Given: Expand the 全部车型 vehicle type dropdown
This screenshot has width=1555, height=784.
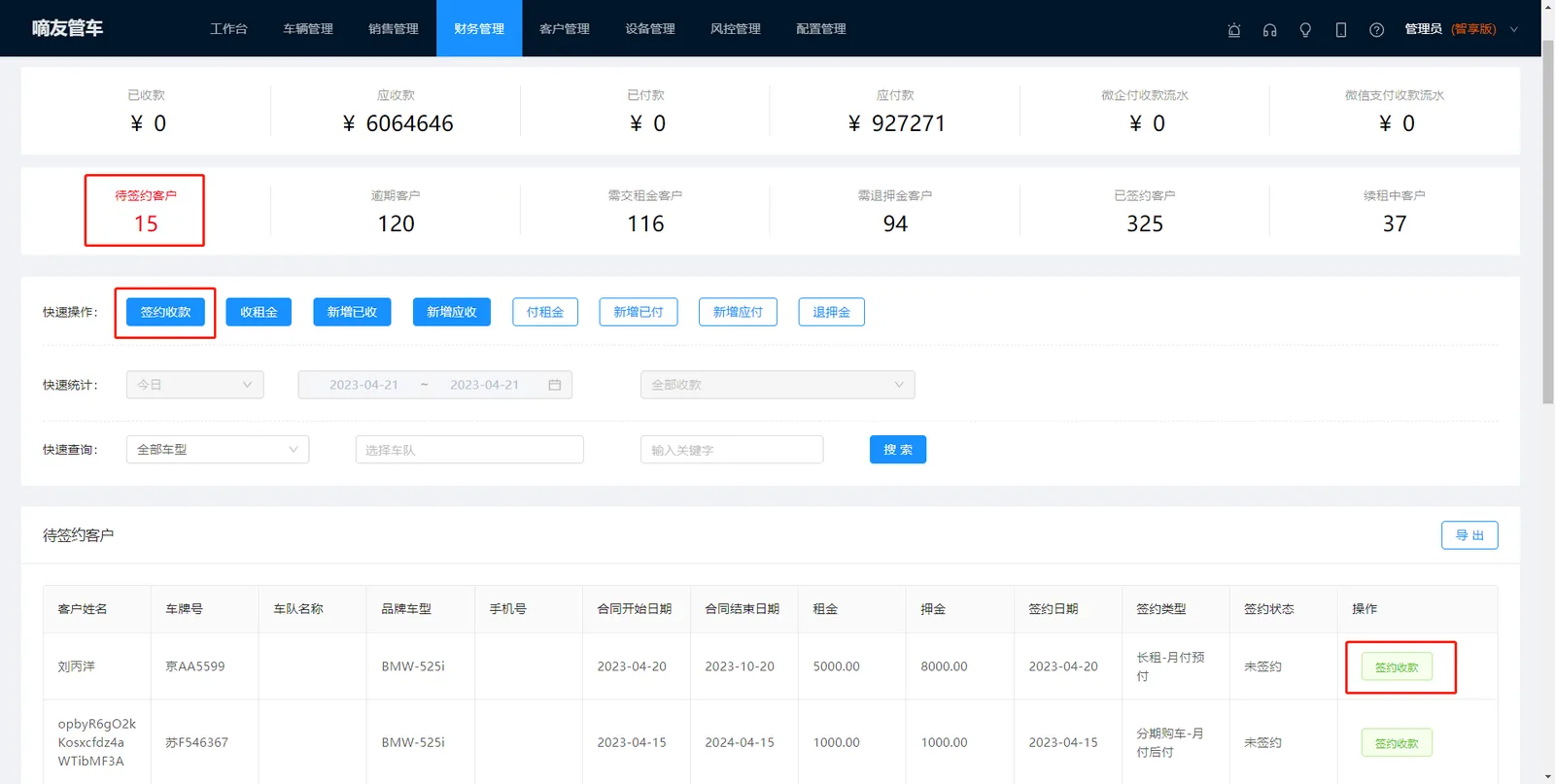Looking at the screenshot, I should click(x=218, y=450).
